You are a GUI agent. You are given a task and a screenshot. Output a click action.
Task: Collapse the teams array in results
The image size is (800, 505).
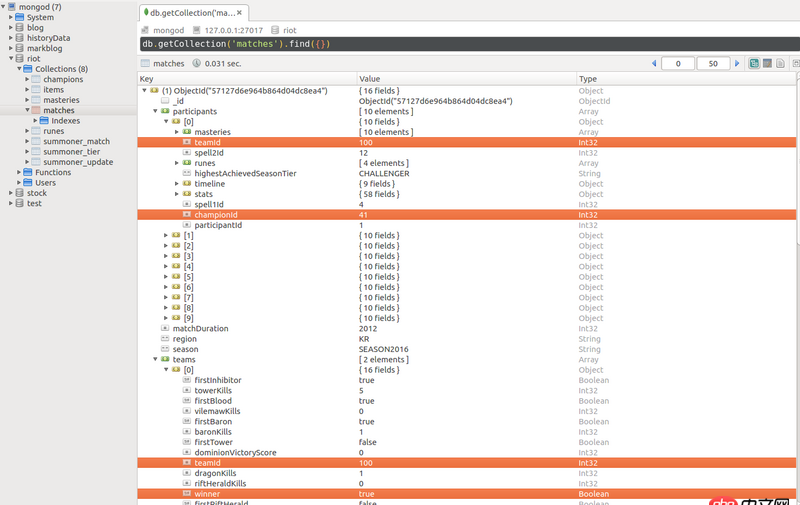(155, 359)
